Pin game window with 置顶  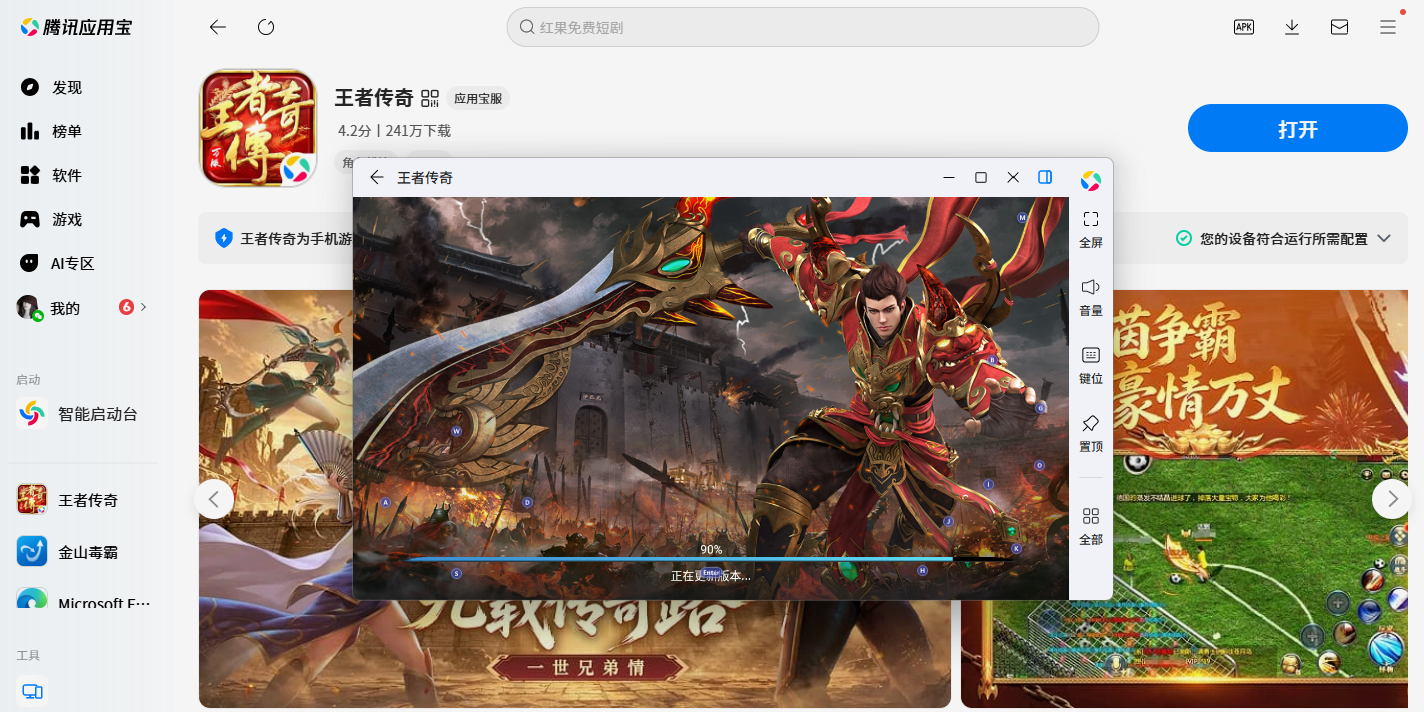[1091, 434]
